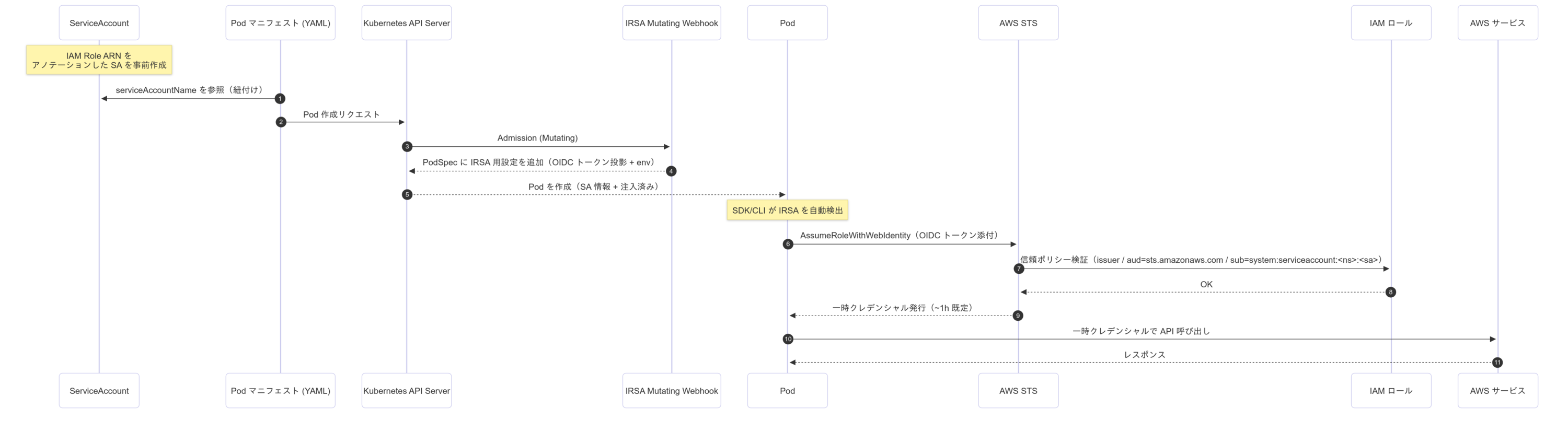Select the '一時クレデンシャルで API 呼び出し' label
1568x431 pixels.
click(1142, 331)
